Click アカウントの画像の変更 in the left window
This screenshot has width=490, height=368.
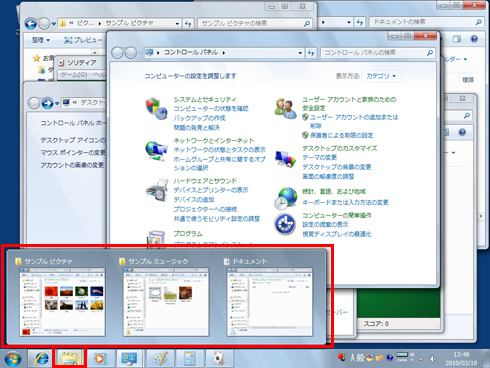click(72, 165)
